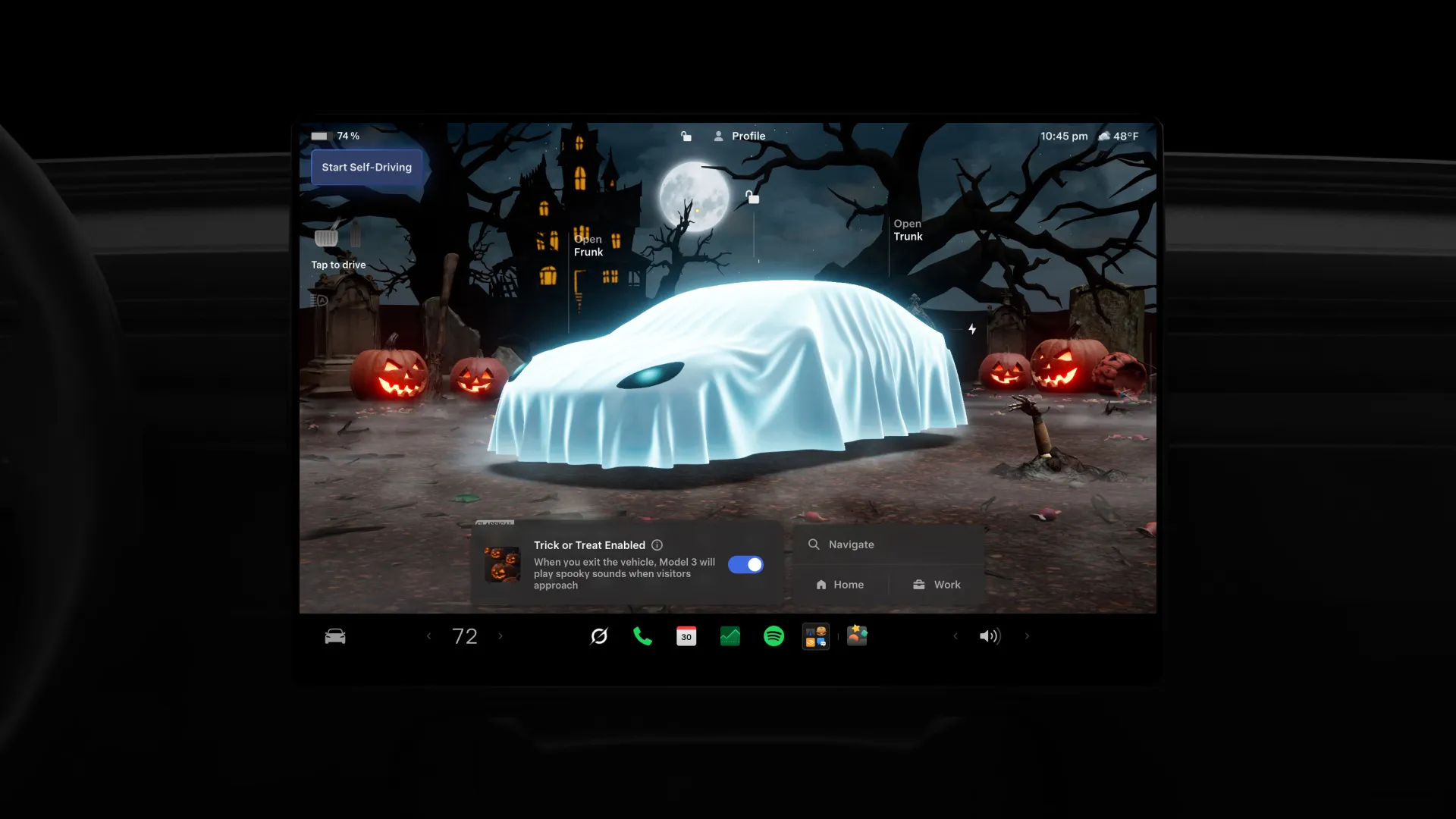Increase temperature with right chevron
This screenshot has height=819, width=1456.
(x=500, y=636)
